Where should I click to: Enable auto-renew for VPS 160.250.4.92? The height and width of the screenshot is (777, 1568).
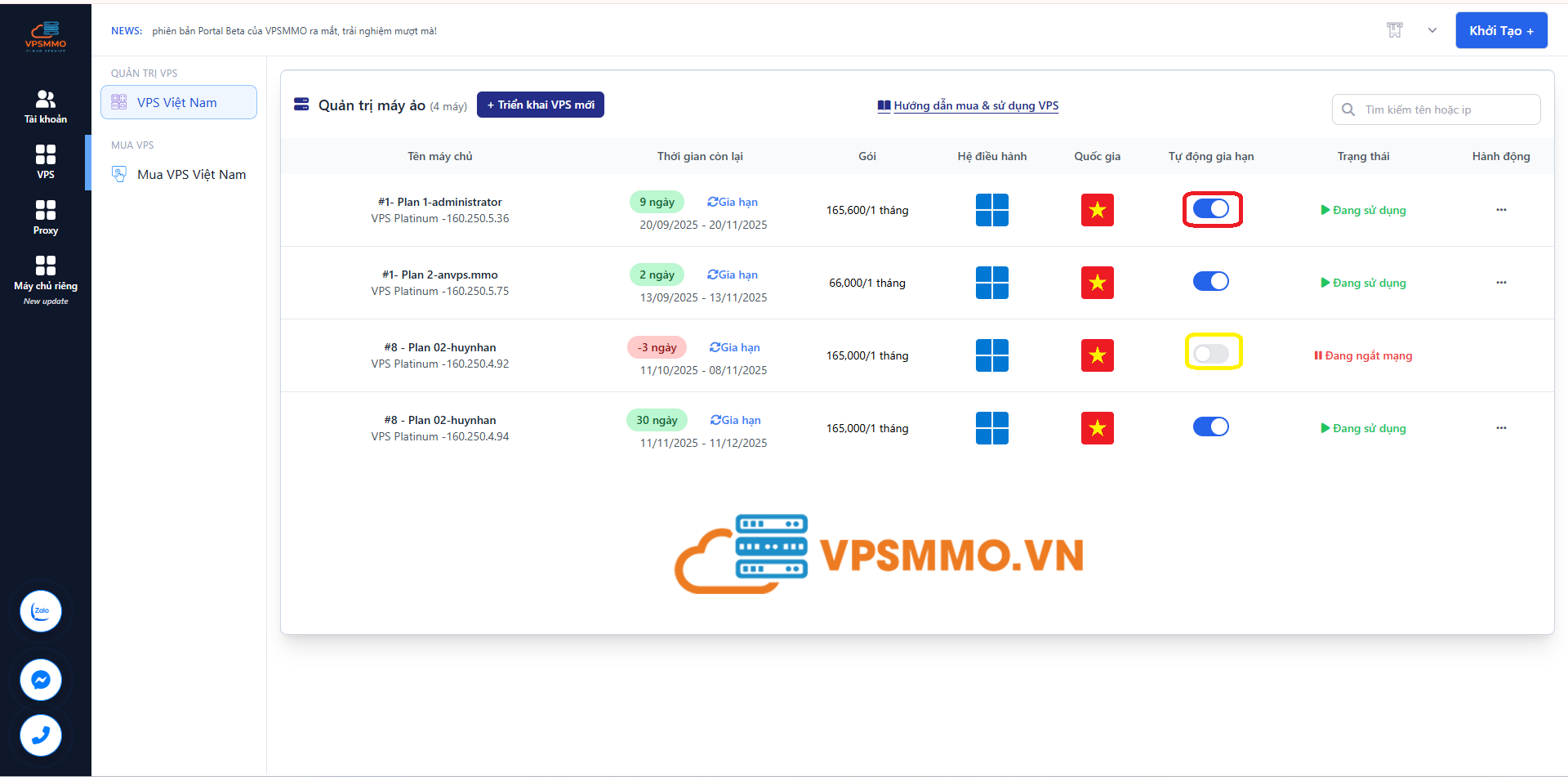(x=1211, y=354)
